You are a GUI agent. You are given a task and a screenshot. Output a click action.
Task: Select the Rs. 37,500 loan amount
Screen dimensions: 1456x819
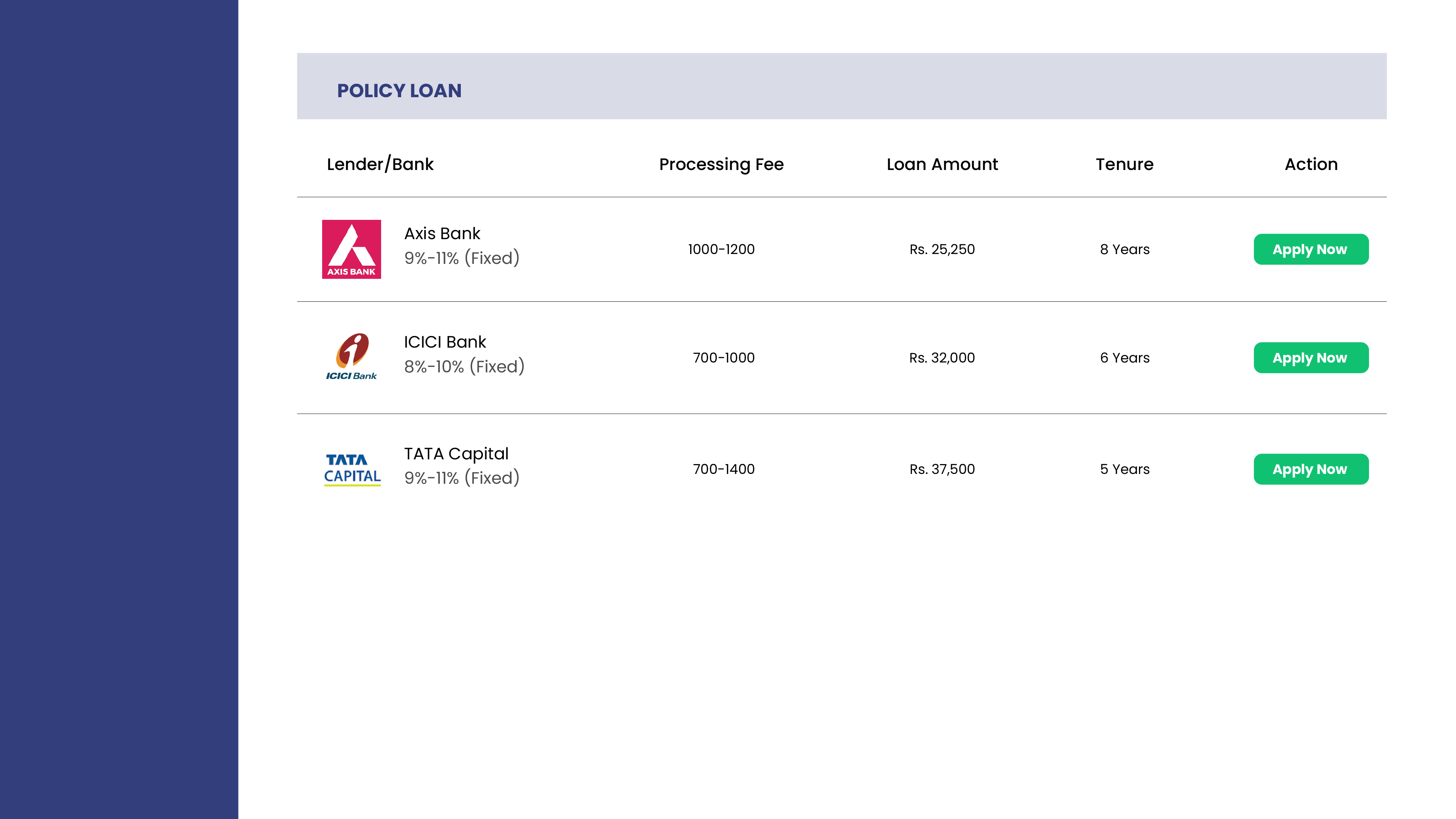tap(942, 469)
